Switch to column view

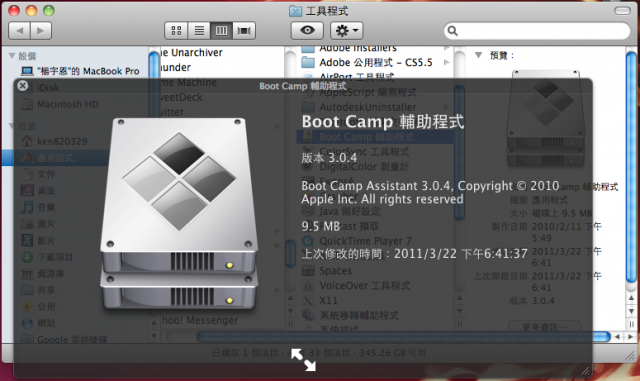222,31
